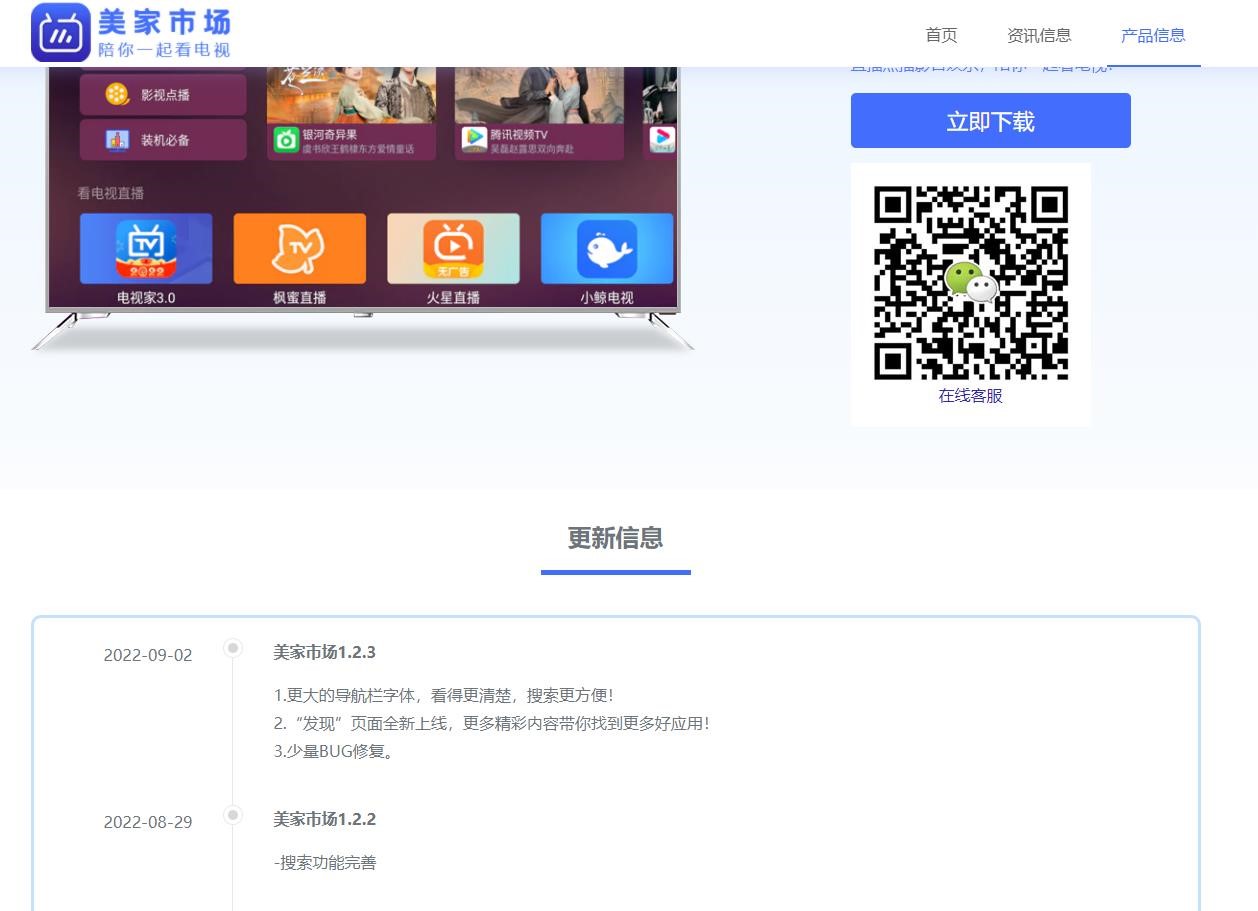Click the 2022-08-29 date text
Viewport: 1258px width, 911px height.
[148, 822]
